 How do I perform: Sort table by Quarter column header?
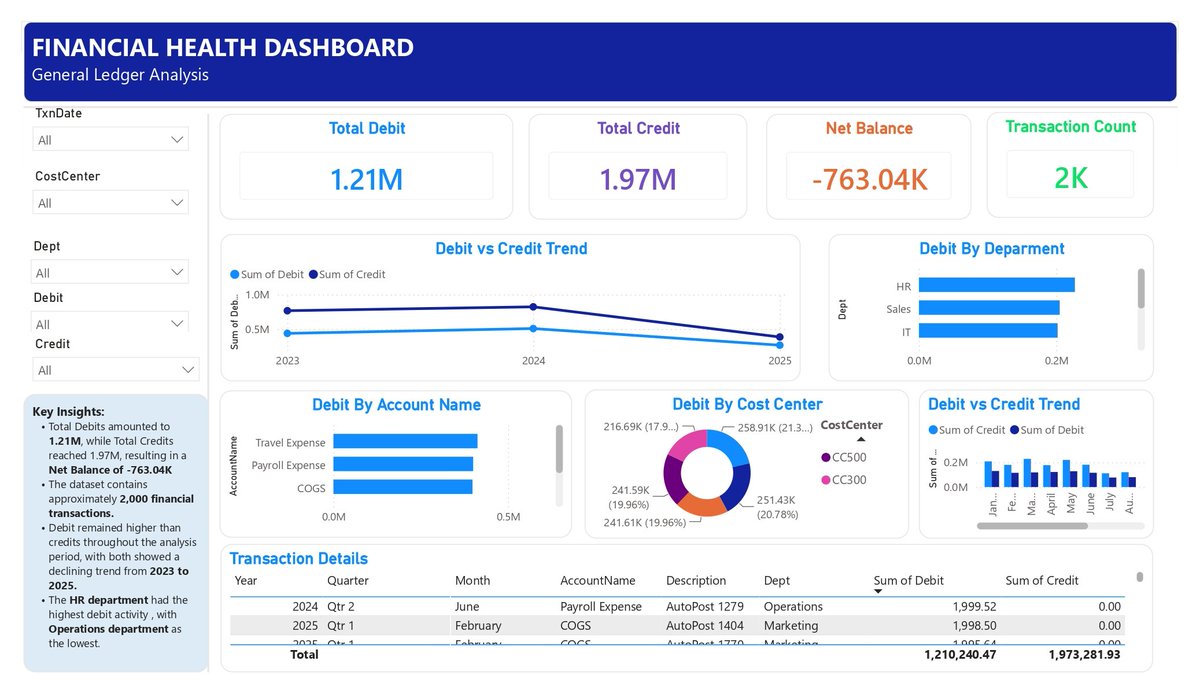348,580
